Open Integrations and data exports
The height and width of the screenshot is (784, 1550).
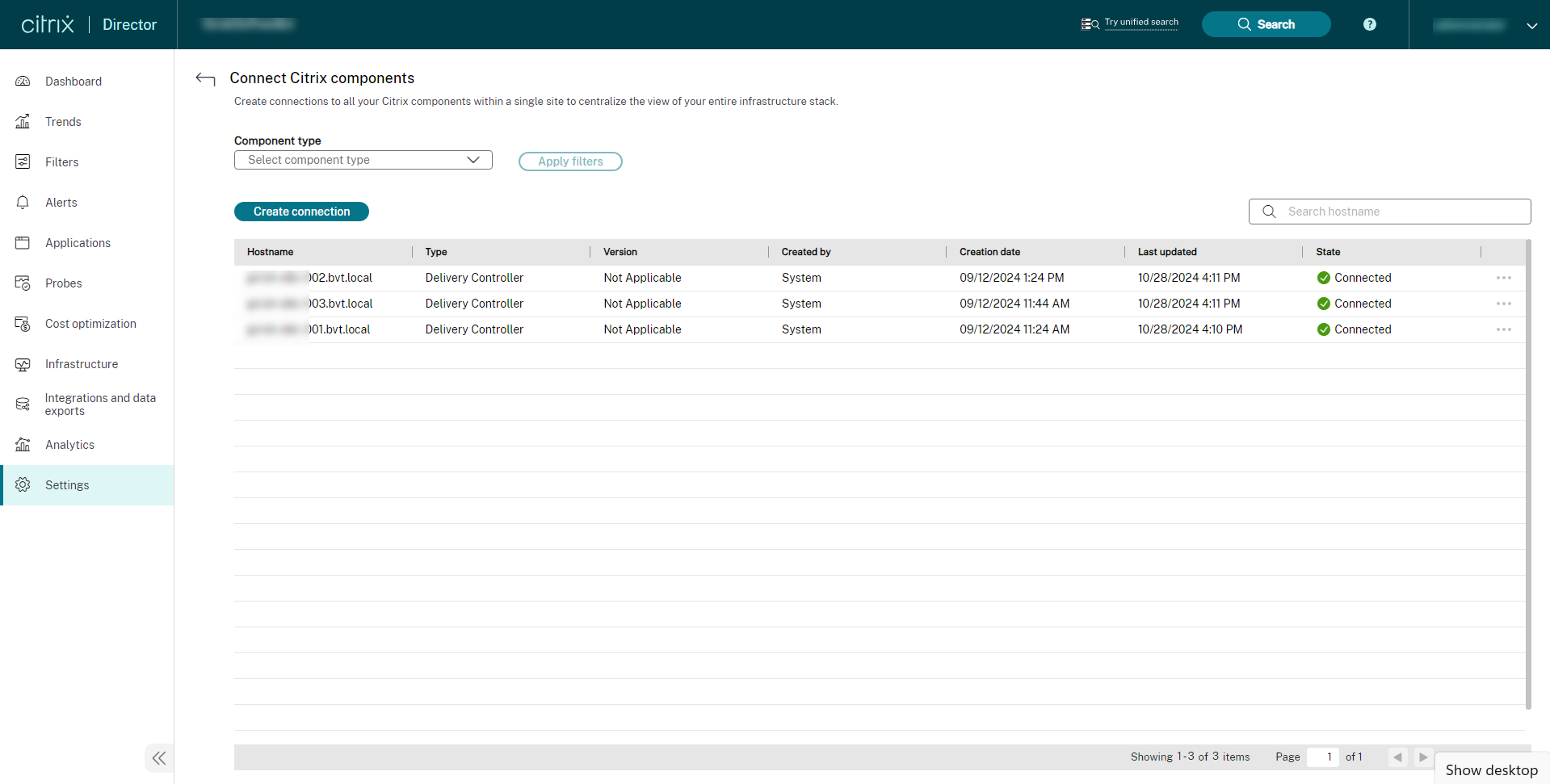click(100, 404)
